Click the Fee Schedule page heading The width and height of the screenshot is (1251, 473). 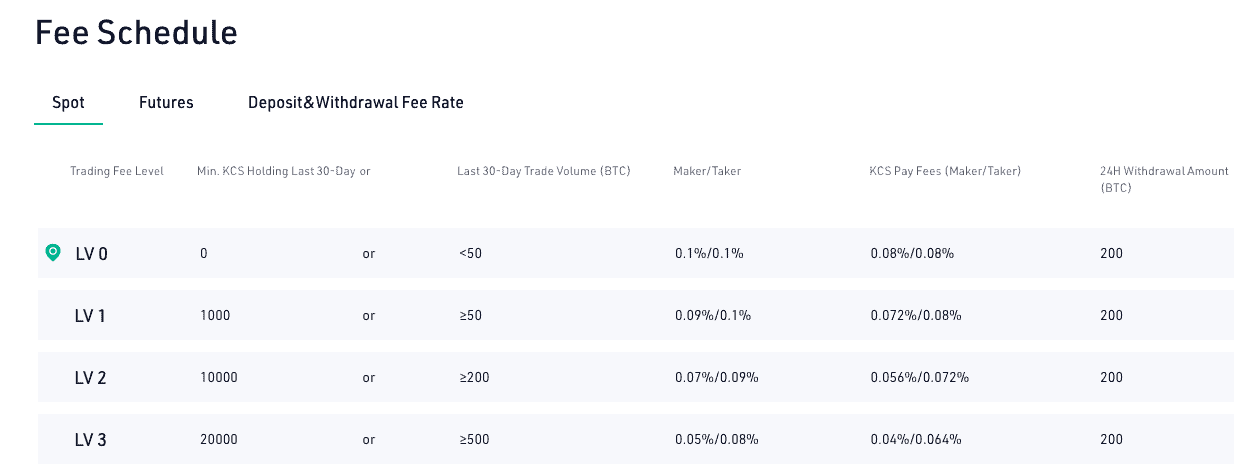point(136,32)
